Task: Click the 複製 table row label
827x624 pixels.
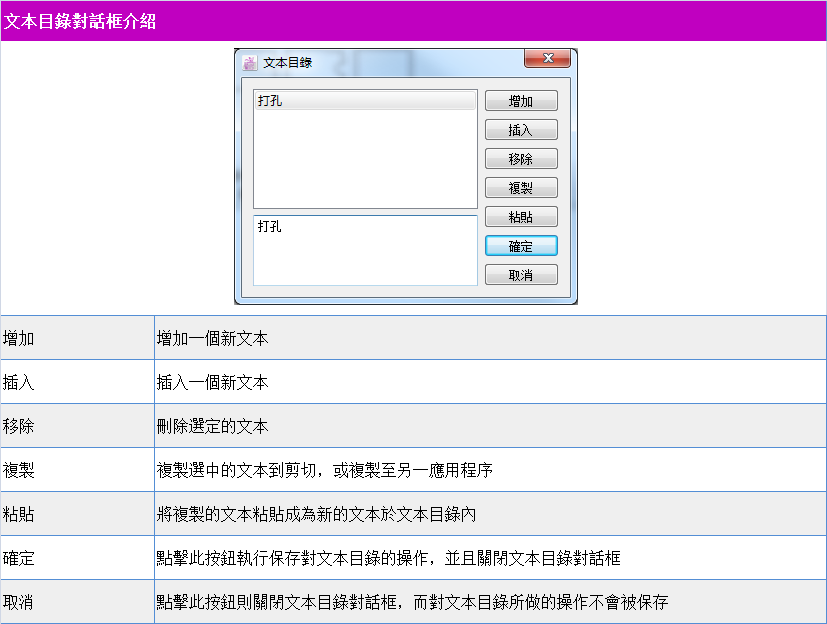Action: 19,470
